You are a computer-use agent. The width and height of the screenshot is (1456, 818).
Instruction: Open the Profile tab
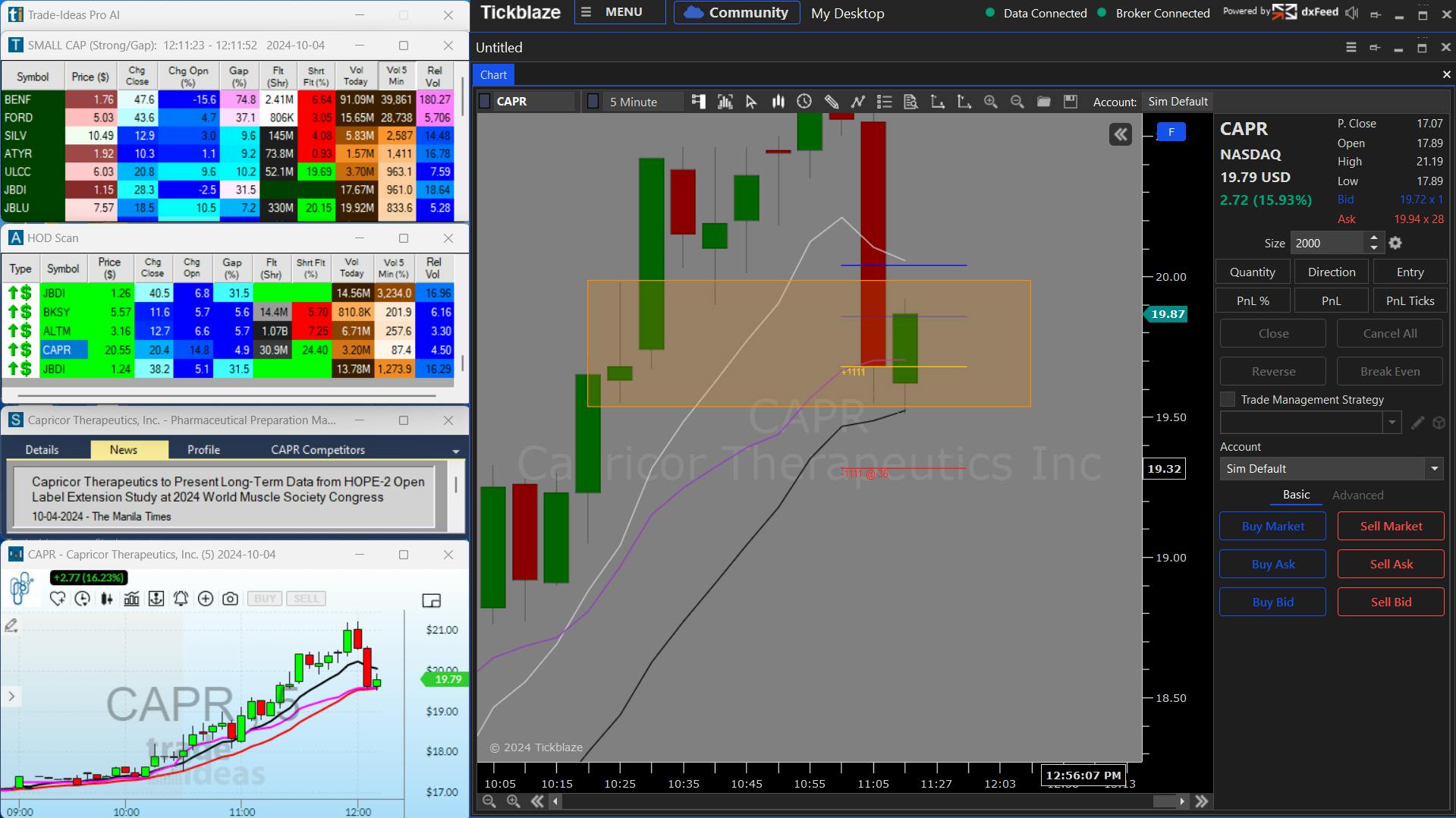[204, 450]
